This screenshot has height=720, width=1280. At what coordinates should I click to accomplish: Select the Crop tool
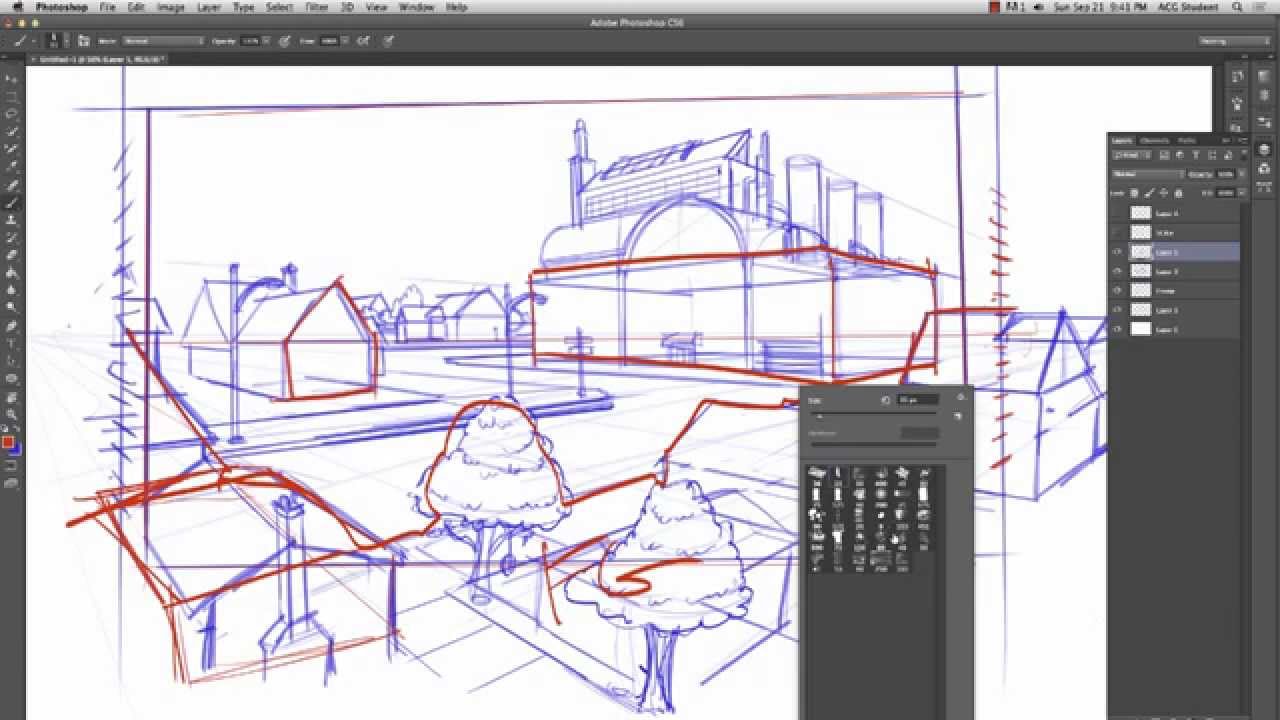[x=12, y=149]
